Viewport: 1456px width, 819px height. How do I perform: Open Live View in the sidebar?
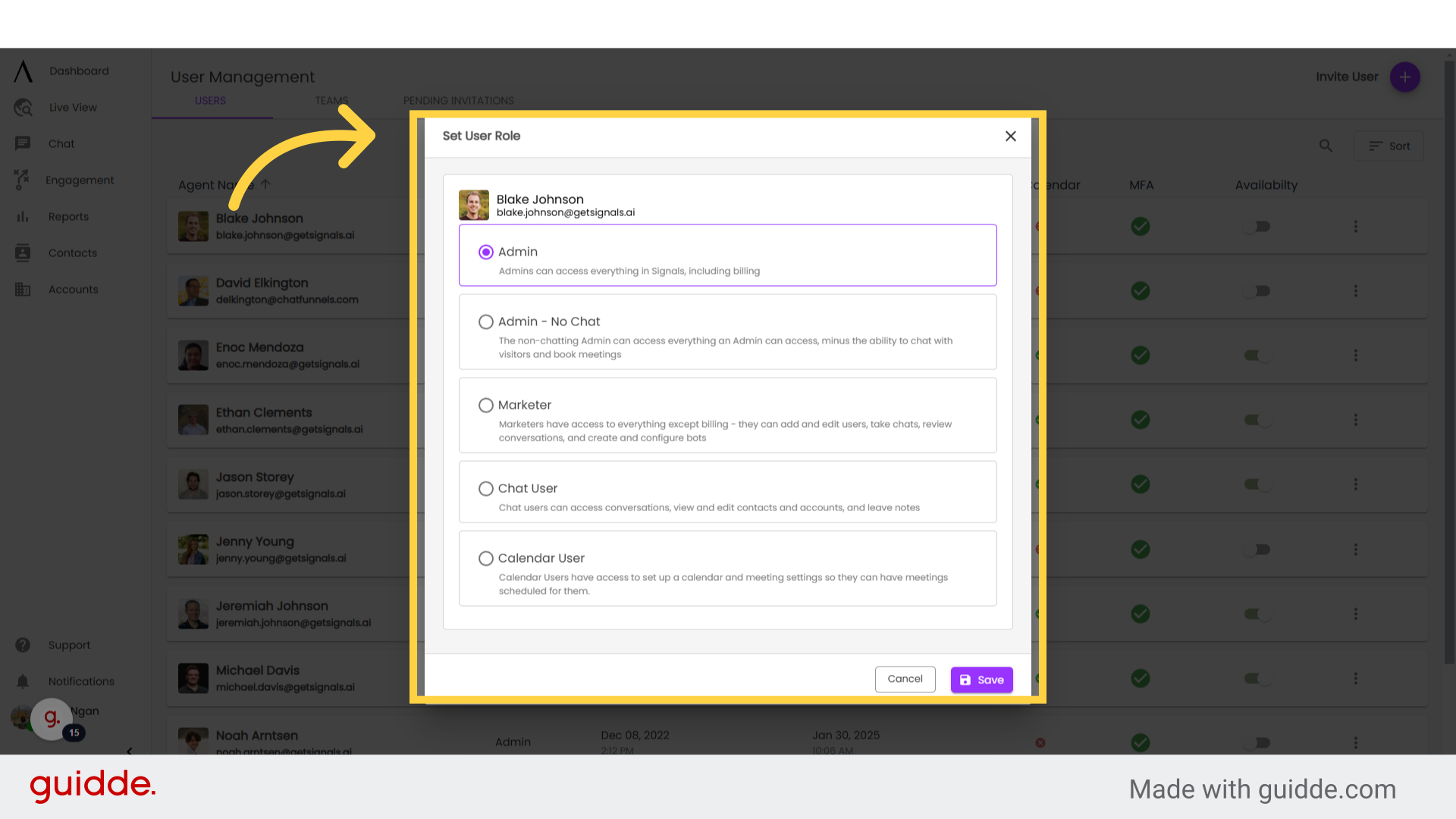[x=73, y=107]
